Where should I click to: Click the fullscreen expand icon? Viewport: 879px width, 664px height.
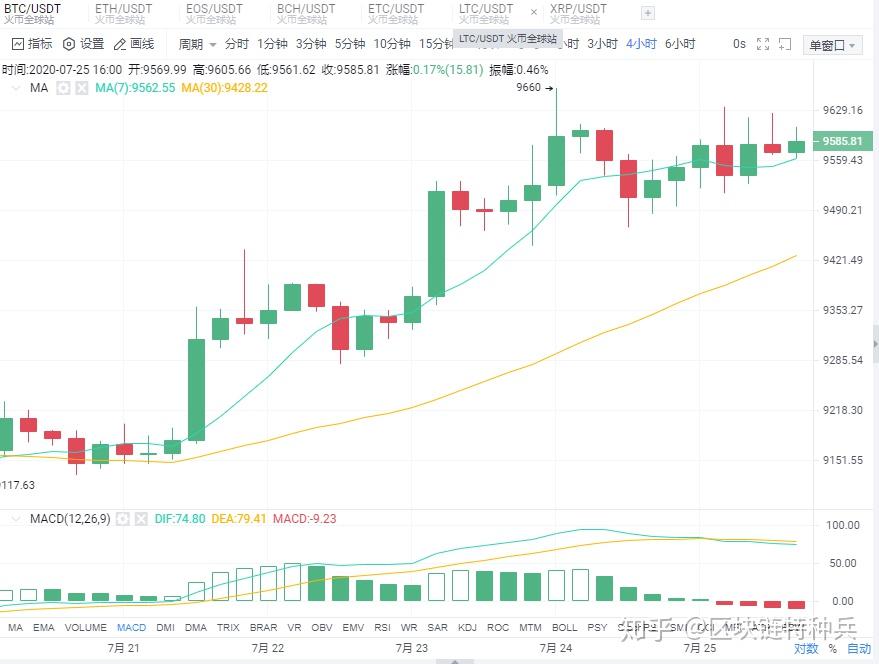click(763, 44)
